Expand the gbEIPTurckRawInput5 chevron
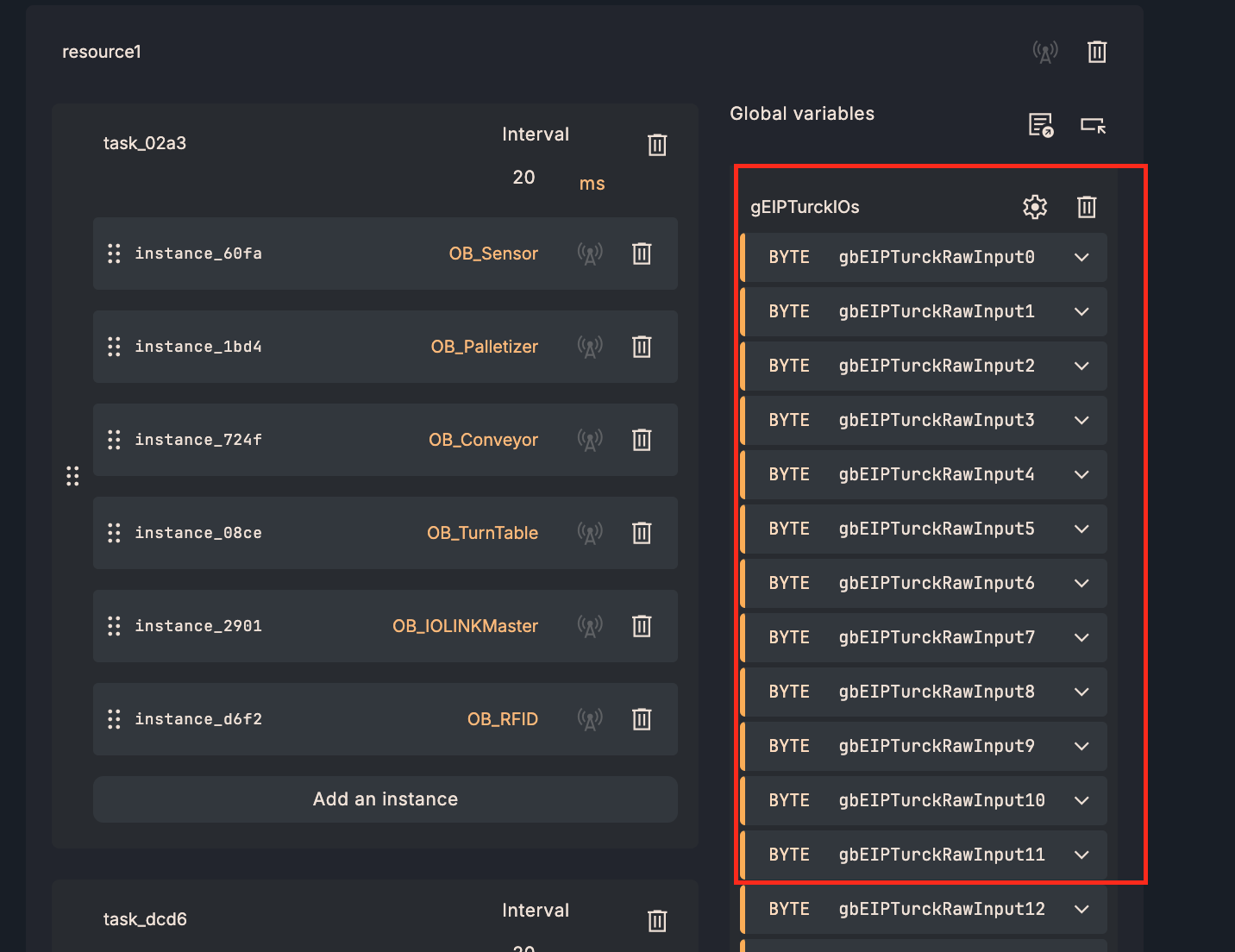 tap(1081, 529)
